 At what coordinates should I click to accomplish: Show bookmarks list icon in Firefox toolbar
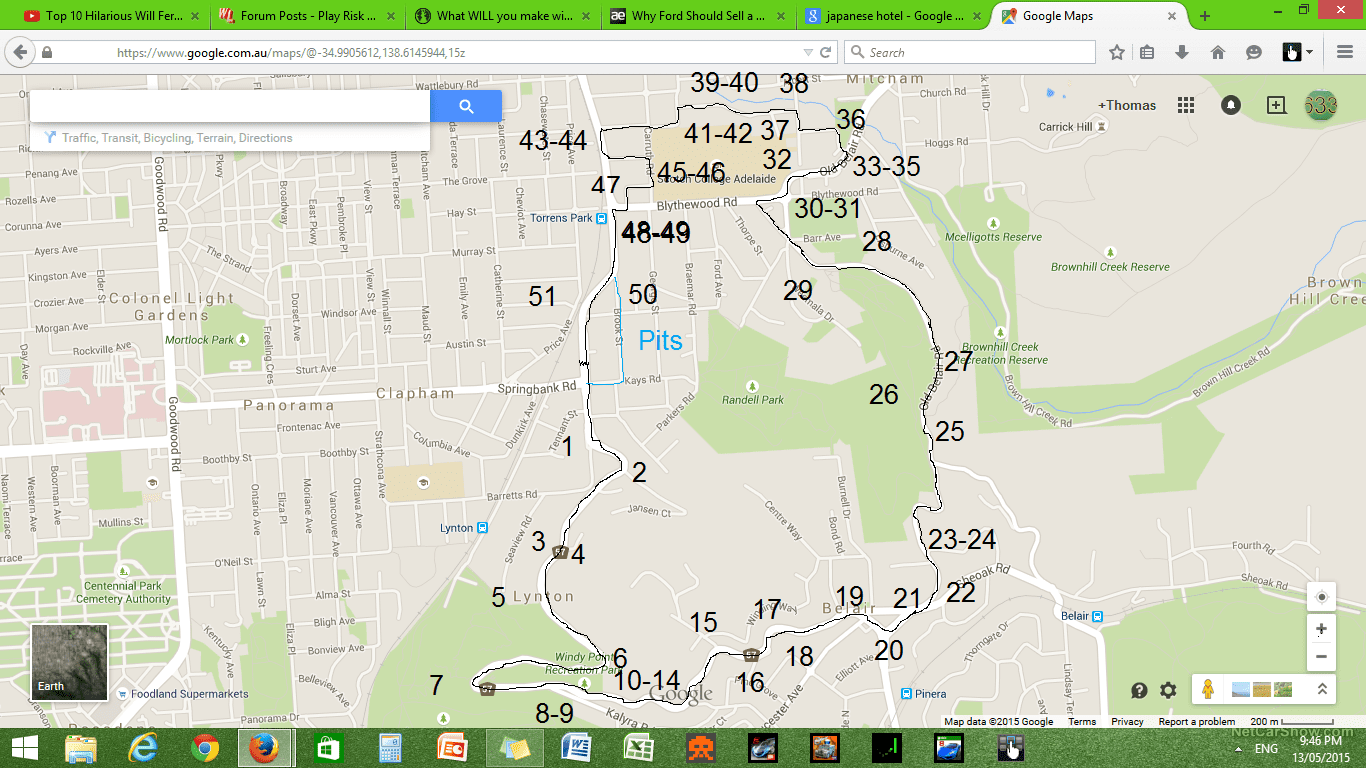point(1147,53)
